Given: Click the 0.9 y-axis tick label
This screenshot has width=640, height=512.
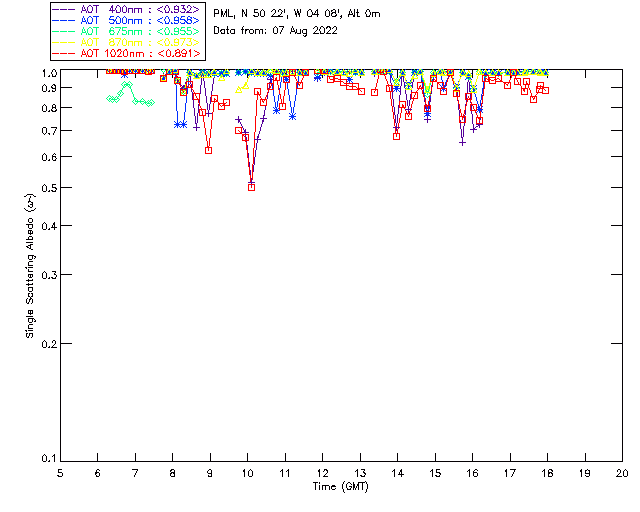Looking at the screenshot, I should 49,88.
